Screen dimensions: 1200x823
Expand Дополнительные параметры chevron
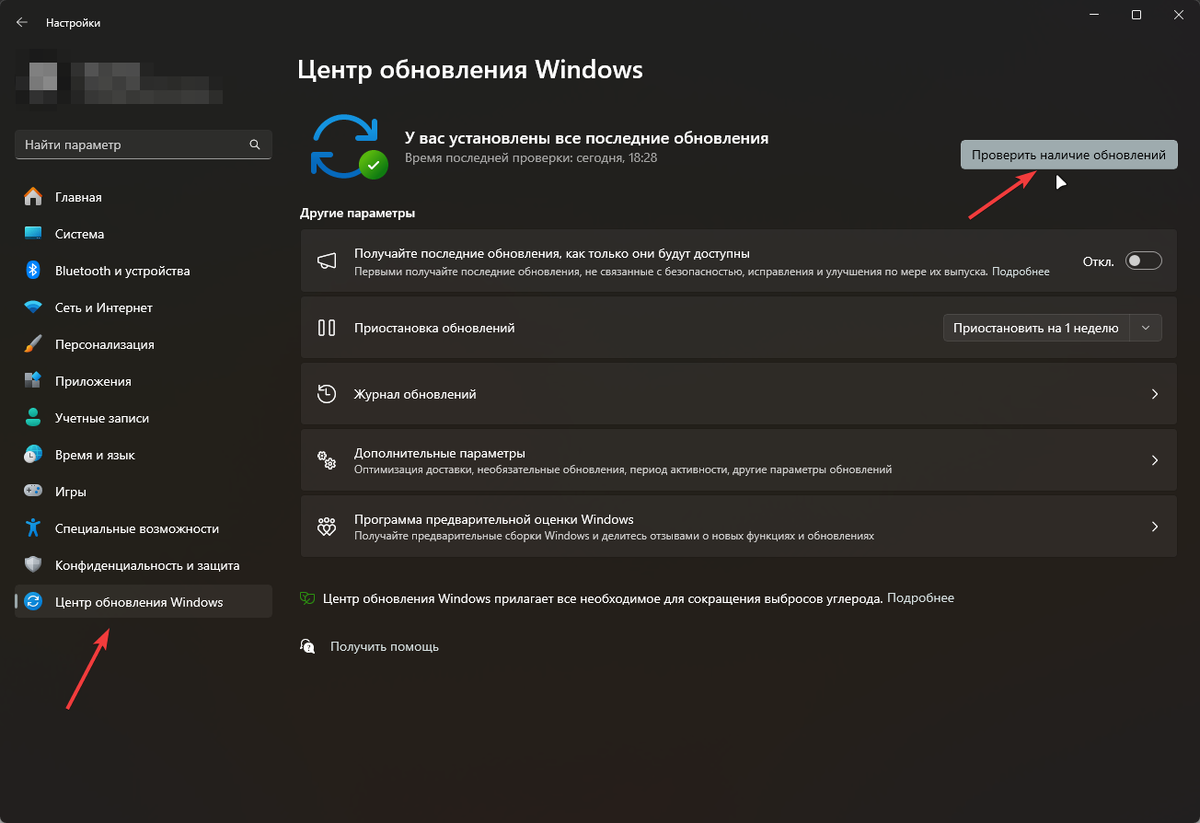tap(1155, 461)
